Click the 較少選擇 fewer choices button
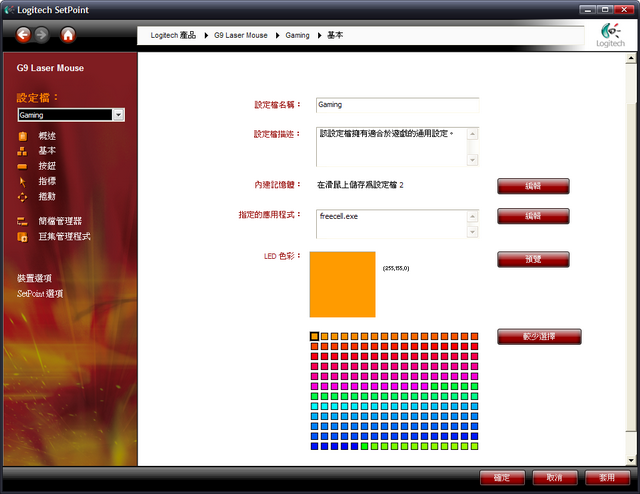This screenshot has width=640, height=494. tap(539, 336)
